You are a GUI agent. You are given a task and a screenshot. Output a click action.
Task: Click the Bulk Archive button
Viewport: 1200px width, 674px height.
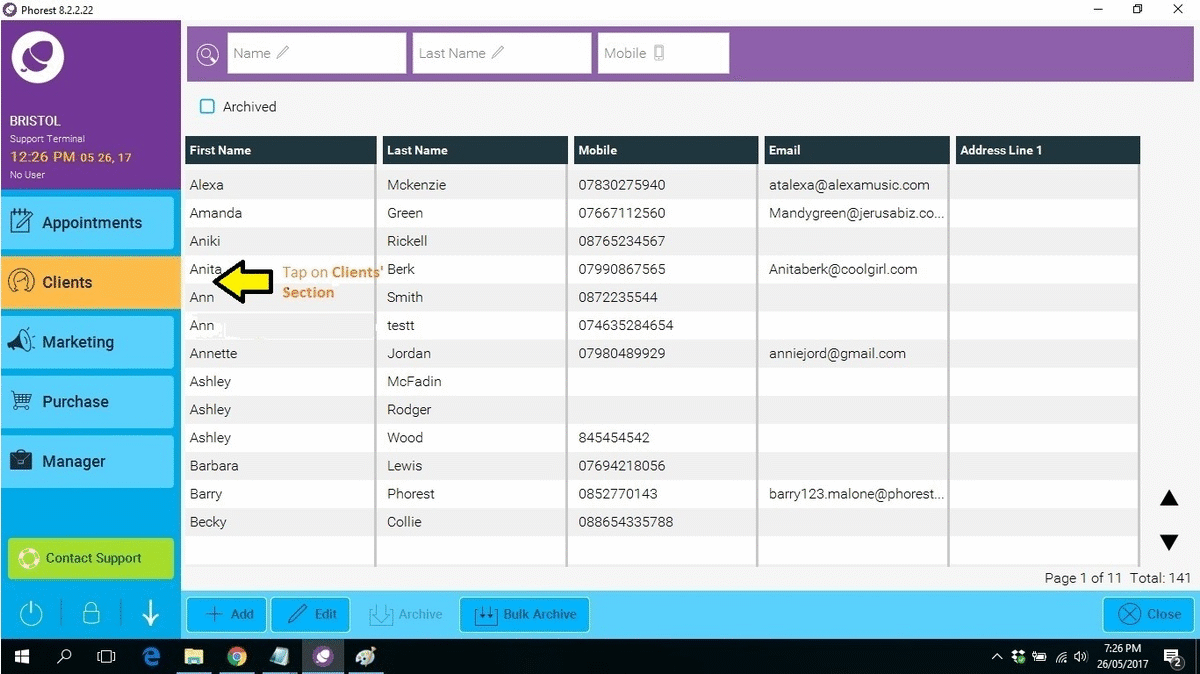point(525,614)
